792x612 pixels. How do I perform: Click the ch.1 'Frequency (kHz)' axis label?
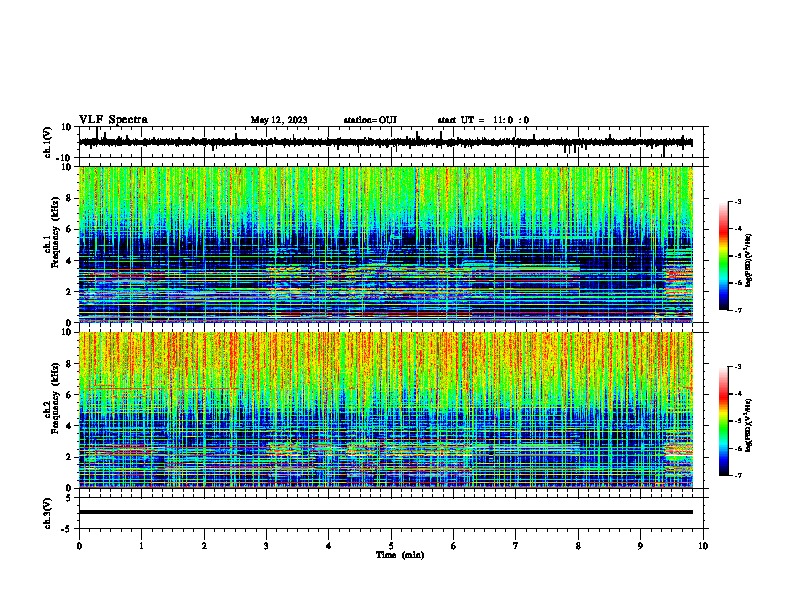(55, 233)
